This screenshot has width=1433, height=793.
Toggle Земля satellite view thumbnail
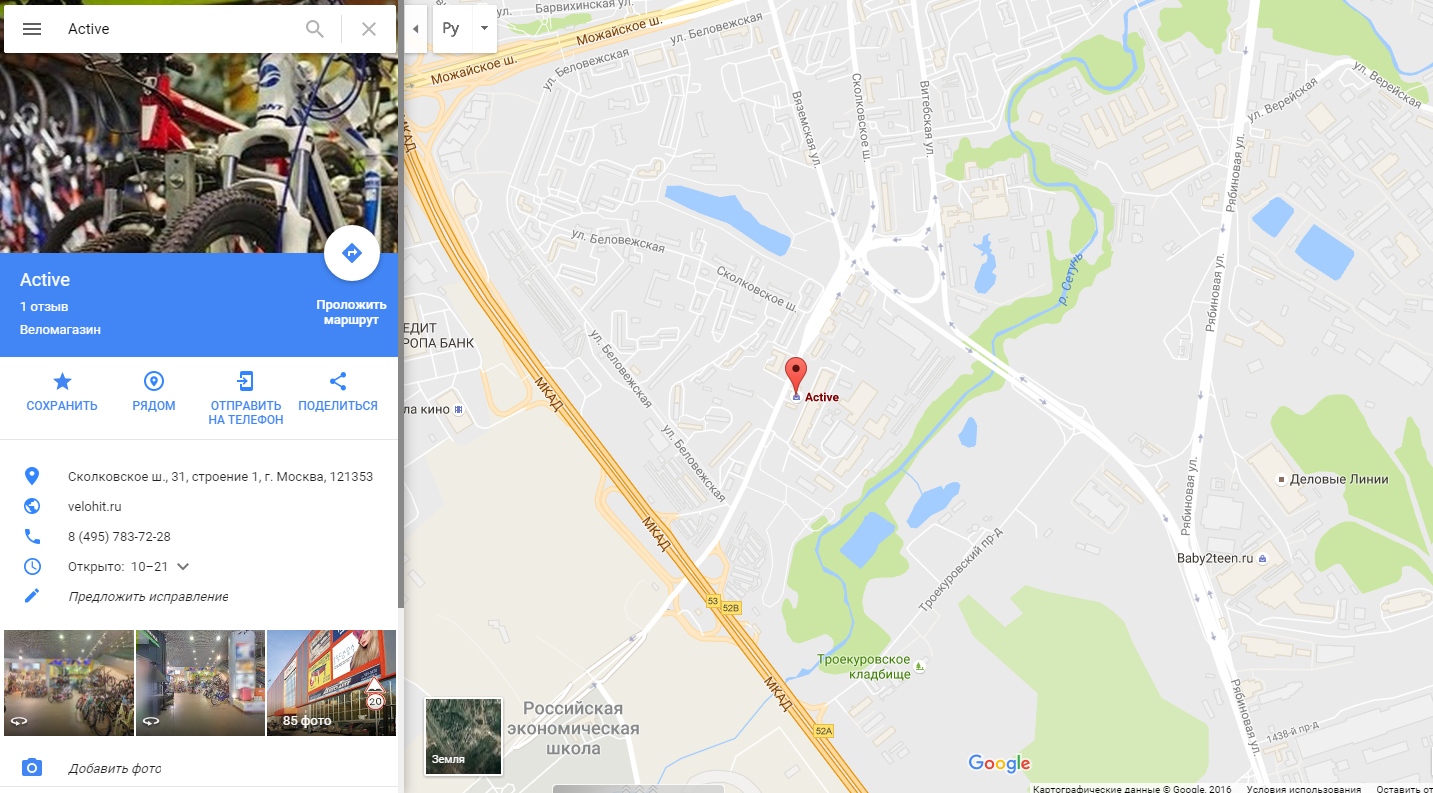(x=464, y=737)
